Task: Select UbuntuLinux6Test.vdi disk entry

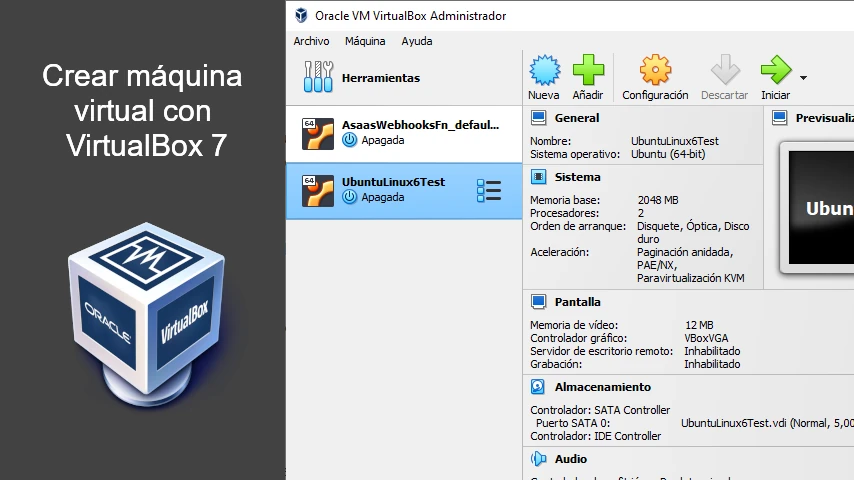Action: tap(767, 423)
